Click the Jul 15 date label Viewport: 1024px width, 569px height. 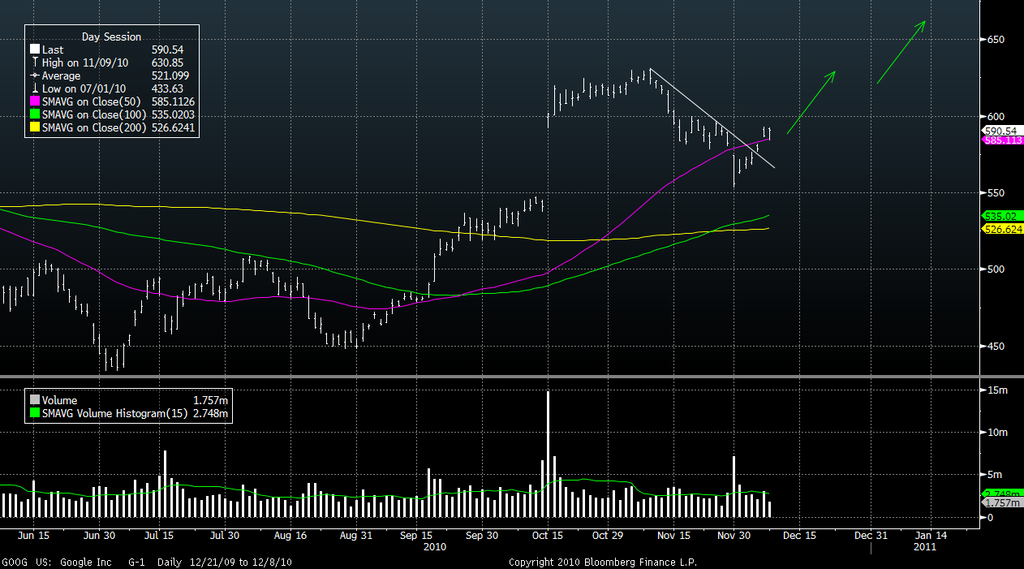point(159,535)
